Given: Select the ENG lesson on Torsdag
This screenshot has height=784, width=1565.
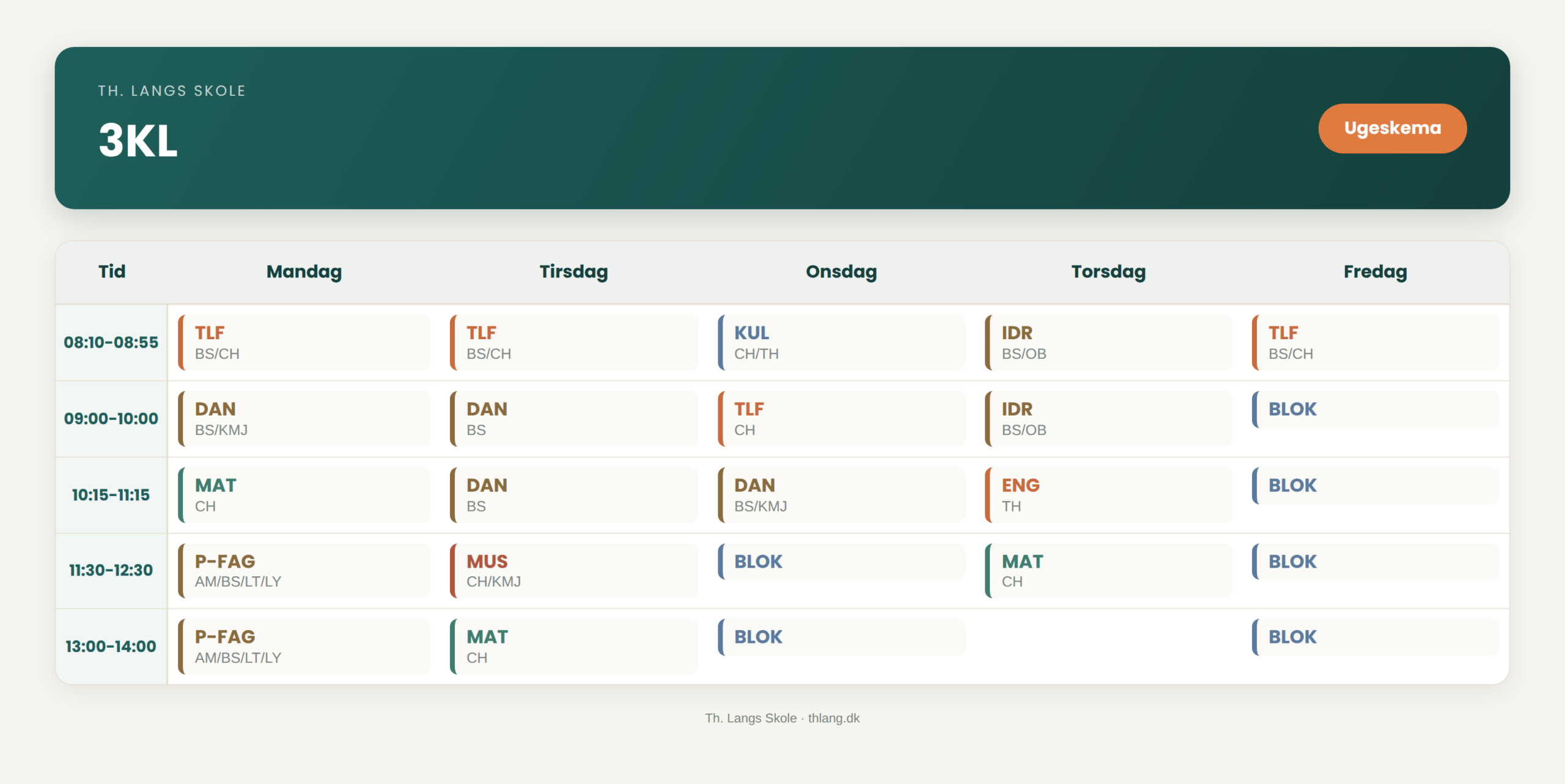Looking at the screenshot, I should point(1108,495).
